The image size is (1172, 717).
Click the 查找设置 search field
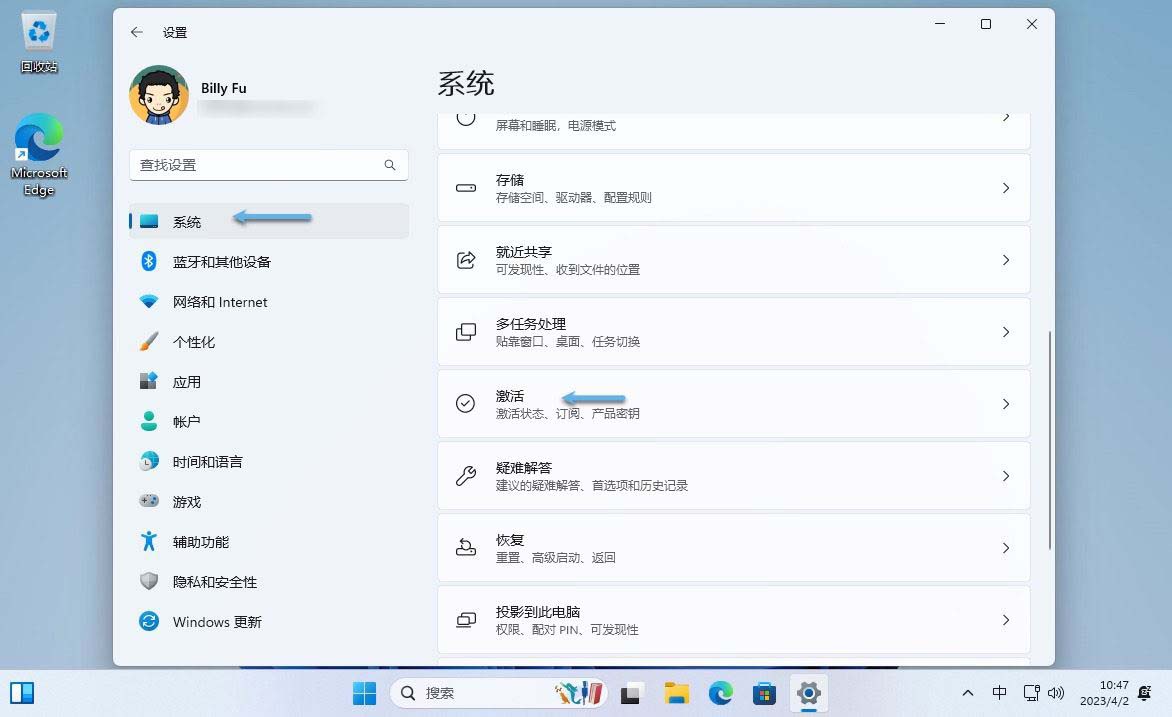tap(258, 165)
